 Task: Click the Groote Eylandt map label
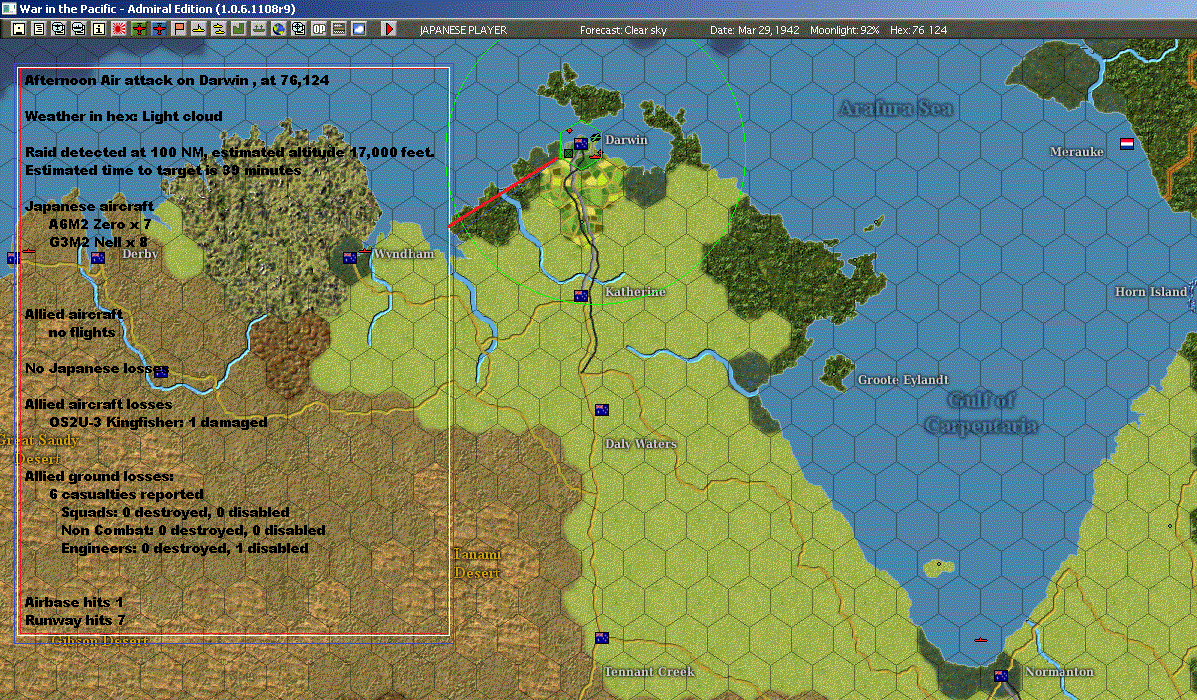click(x=903, y=379)
